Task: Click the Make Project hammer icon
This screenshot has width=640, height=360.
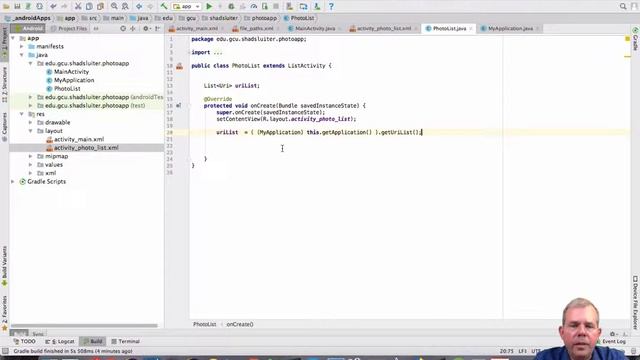Action: (x=164, y=7)
